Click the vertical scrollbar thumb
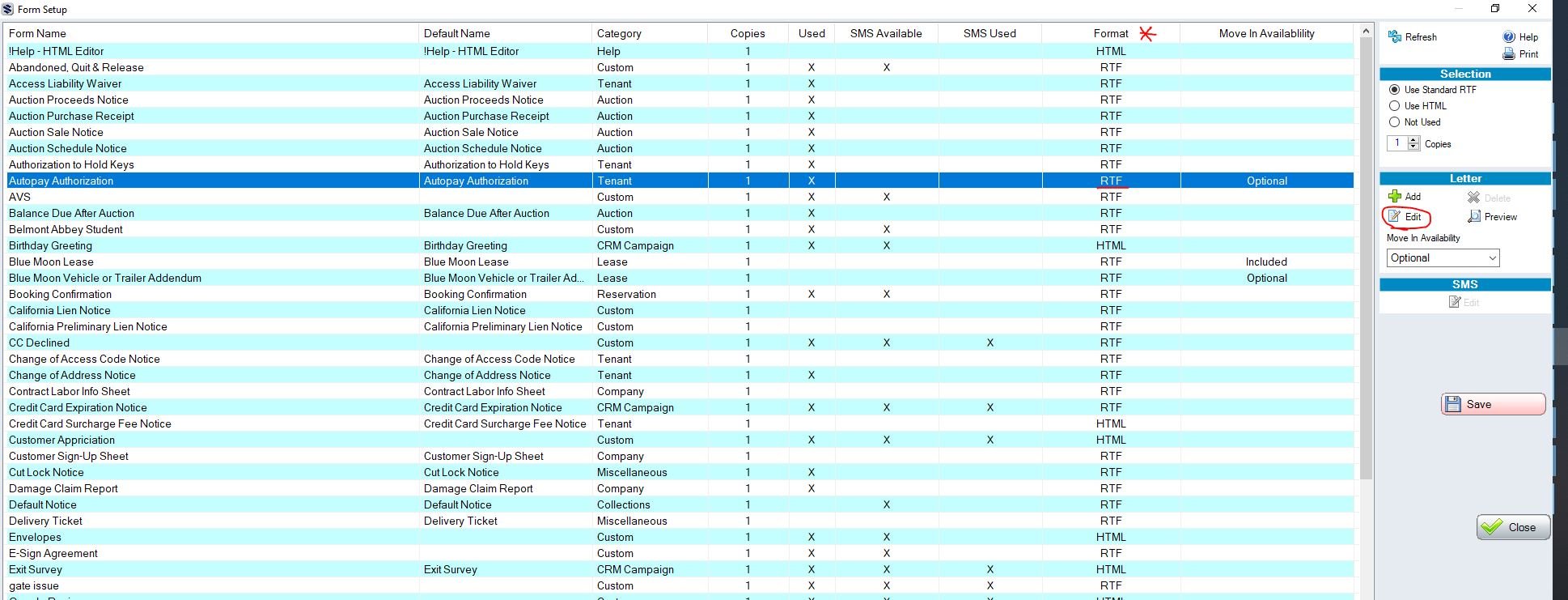The image size is (1568, 600). 1366,259
